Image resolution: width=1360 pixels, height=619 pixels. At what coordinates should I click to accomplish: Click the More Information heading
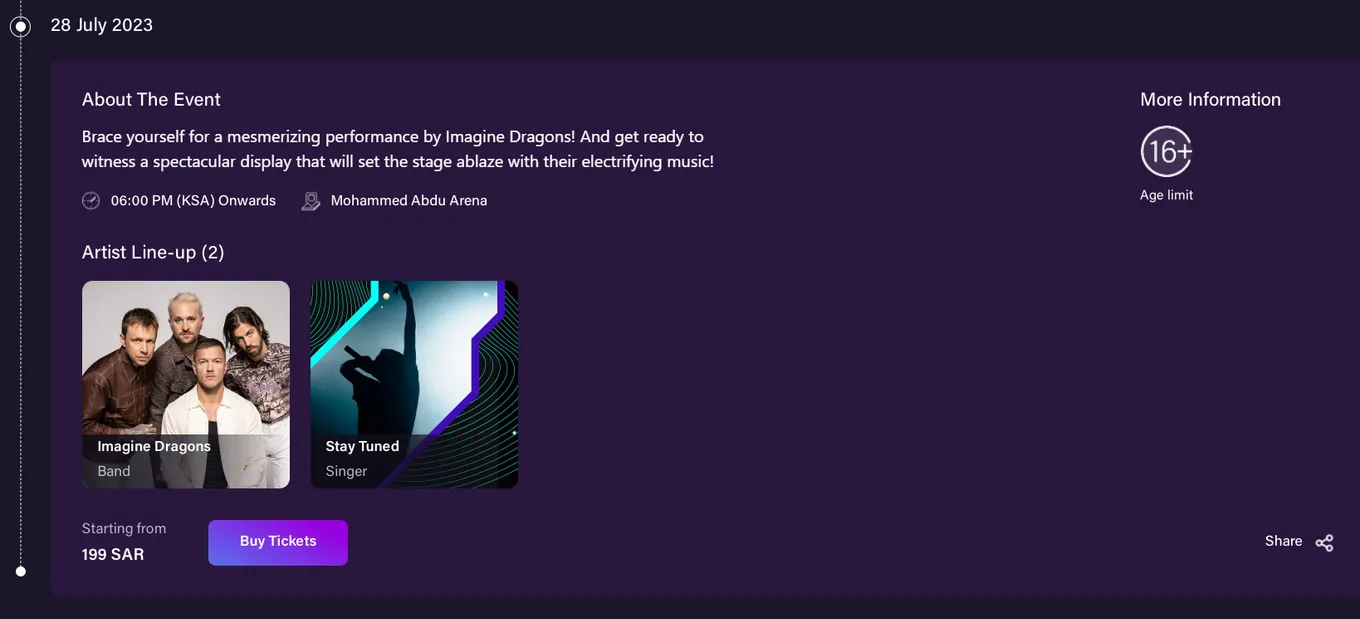[1210, 99]
